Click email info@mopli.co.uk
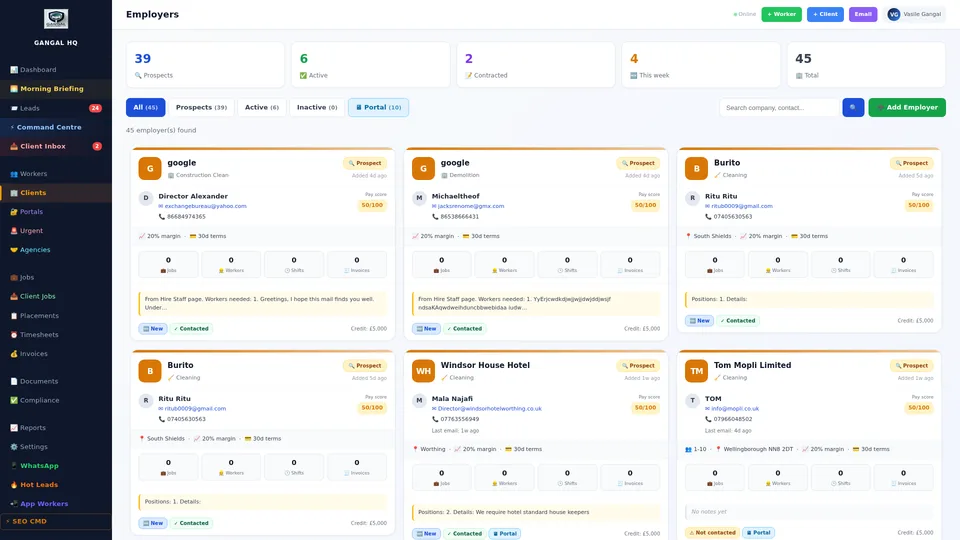Image resolution: width=960 pixels, height=540 pixels. pyautogui.click(x=735, y=408)
